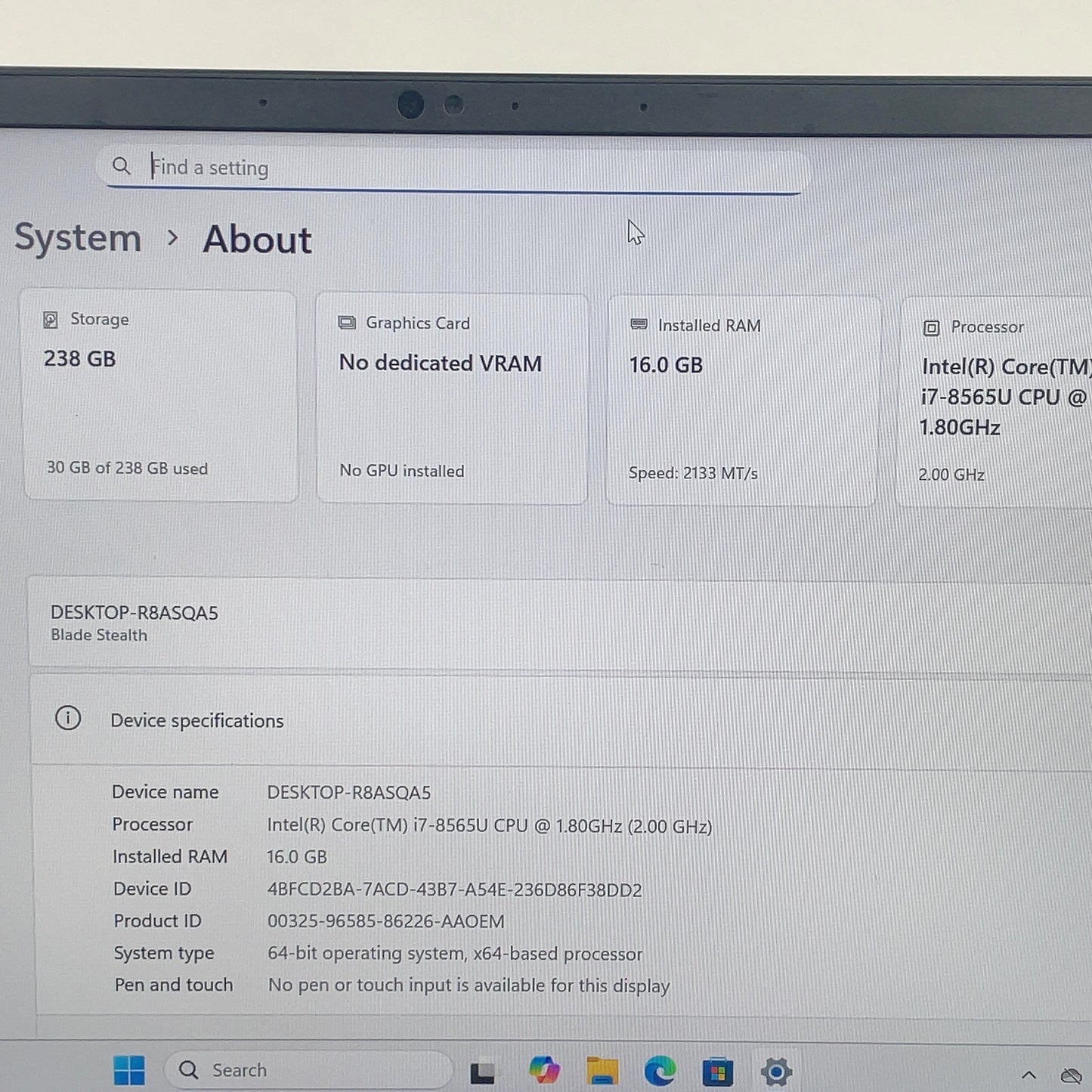Click the magnifier icon in Find a setting
The width and height of the screenshot is (1092, 1092).
[121, 166]
